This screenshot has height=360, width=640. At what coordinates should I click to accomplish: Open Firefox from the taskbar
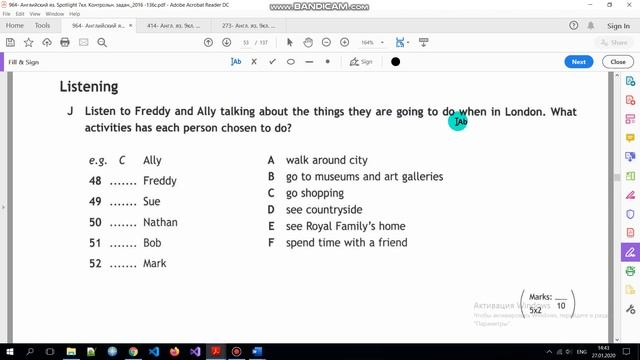pyautogui.click(x=174, y=351)
